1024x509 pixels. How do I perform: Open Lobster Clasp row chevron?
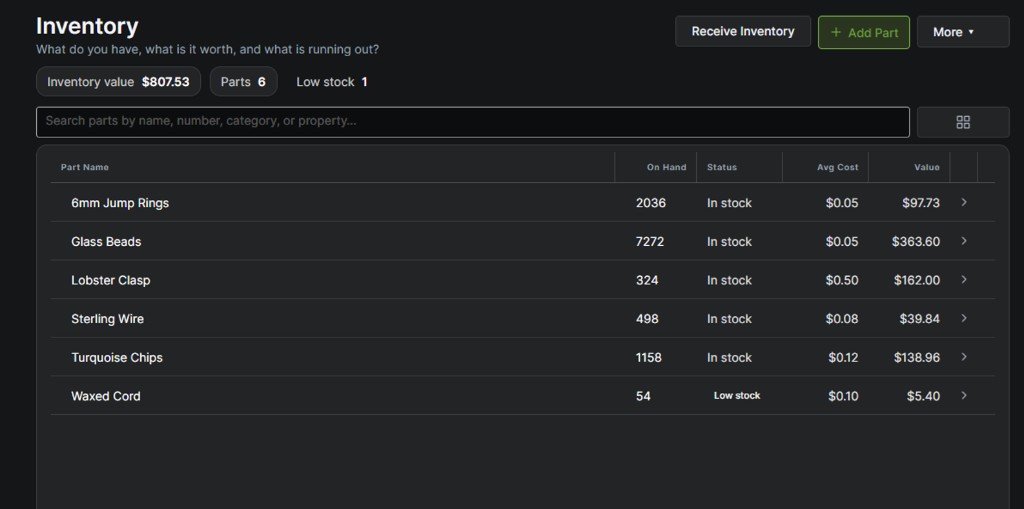tap(964, 280)
